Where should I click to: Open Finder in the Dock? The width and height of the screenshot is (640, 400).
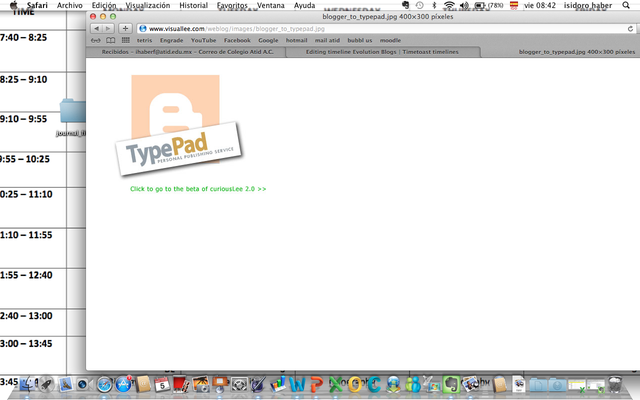point(28,384)
